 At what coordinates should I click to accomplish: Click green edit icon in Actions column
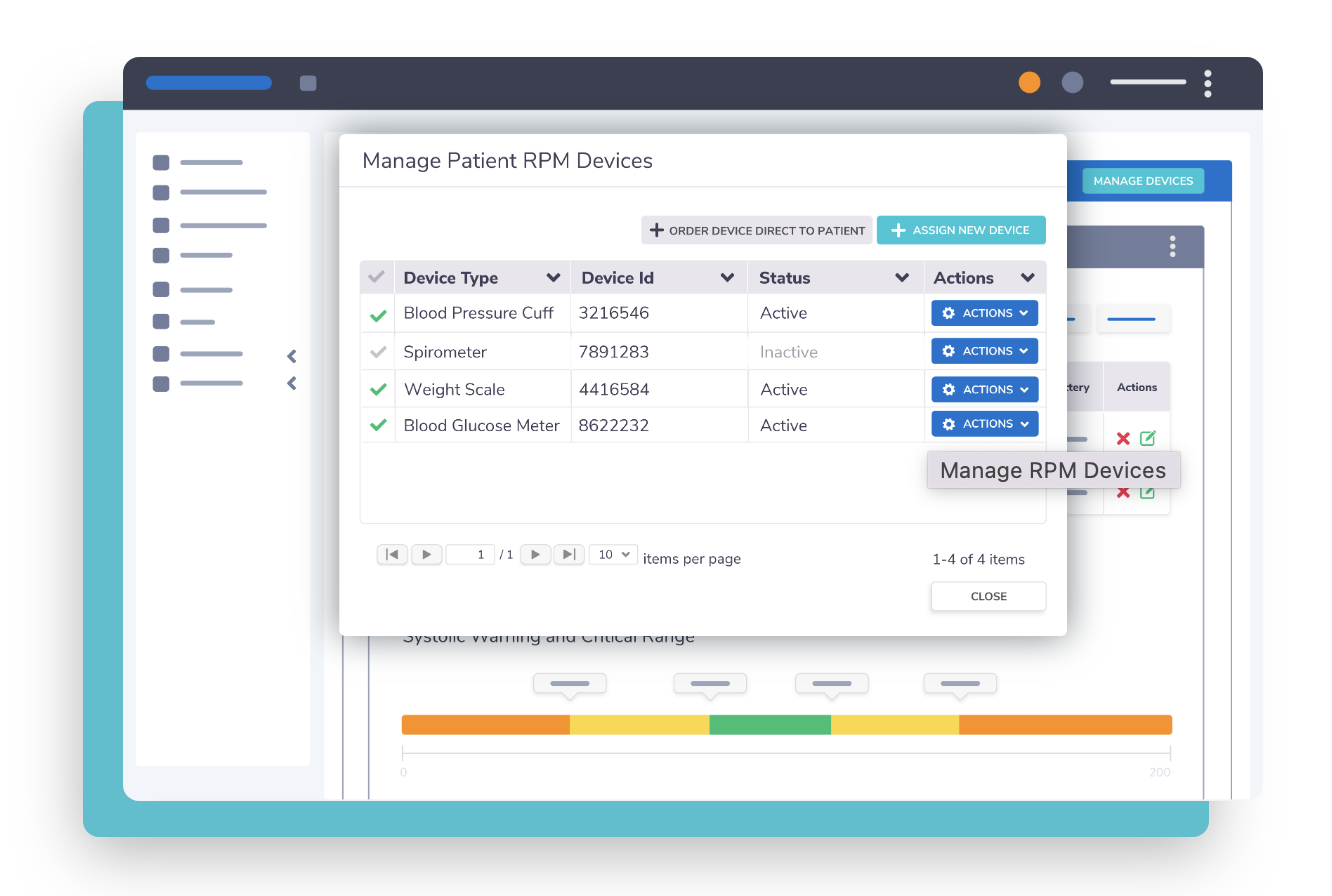pos(1148,438)
